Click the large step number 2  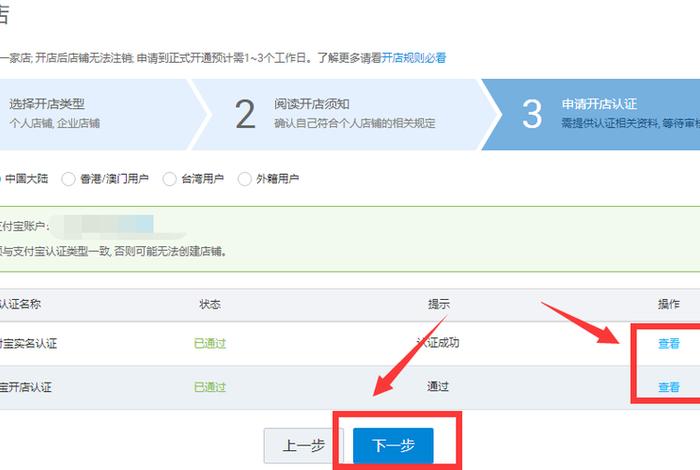pos(246,114)
